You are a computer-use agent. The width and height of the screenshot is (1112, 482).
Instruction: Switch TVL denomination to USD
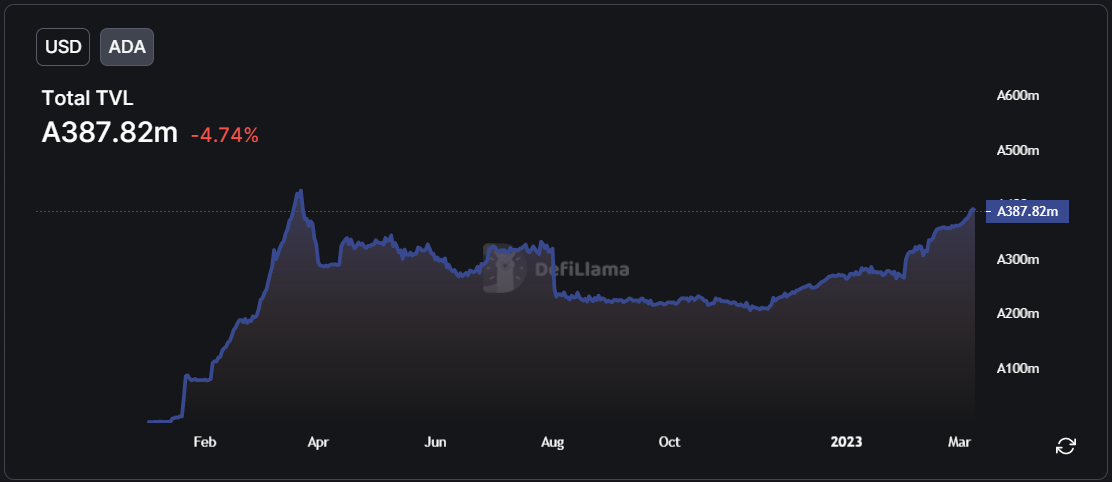pyautogui.click(x=63, y=47)
